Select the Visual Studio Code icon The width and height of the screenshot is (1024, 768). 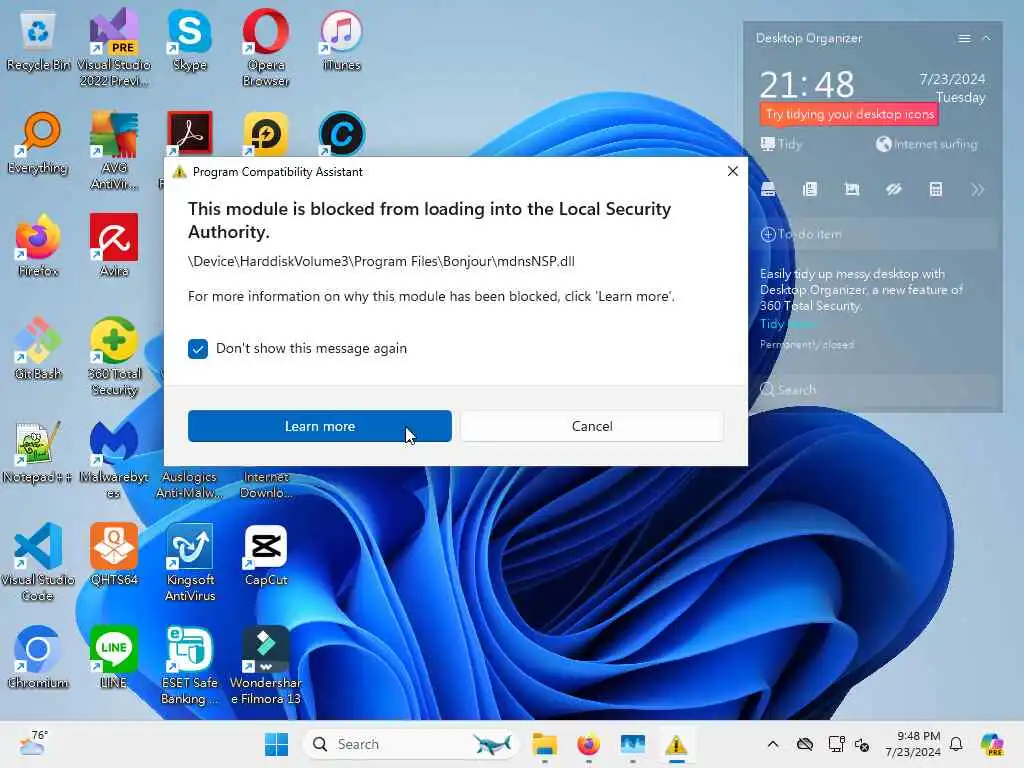point(38,563)
